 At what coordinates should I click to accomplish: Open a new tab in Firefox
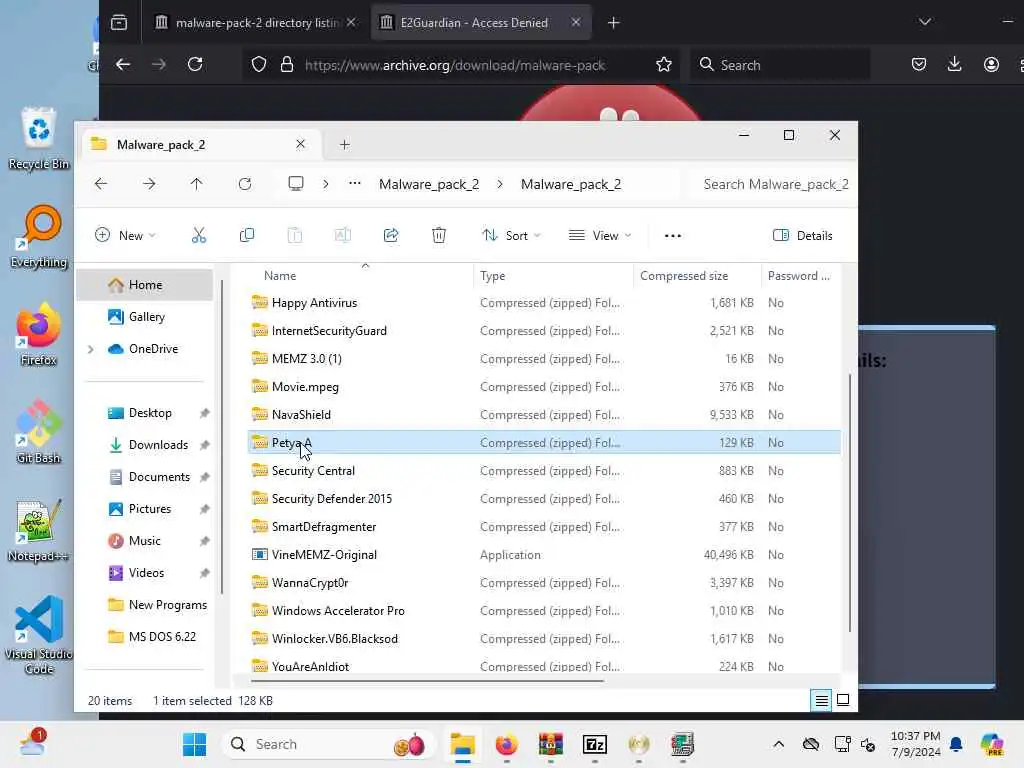tap(613, 23)
